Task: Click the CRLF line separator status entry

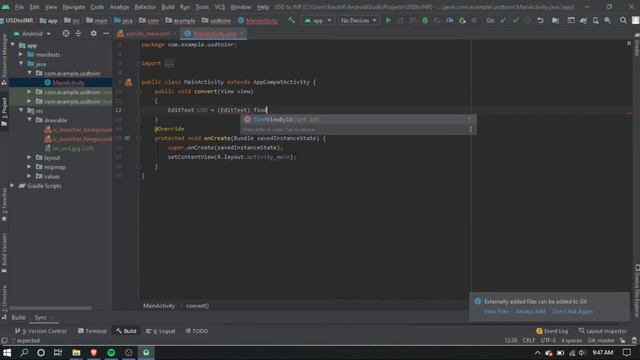Action: pos(529,340)
